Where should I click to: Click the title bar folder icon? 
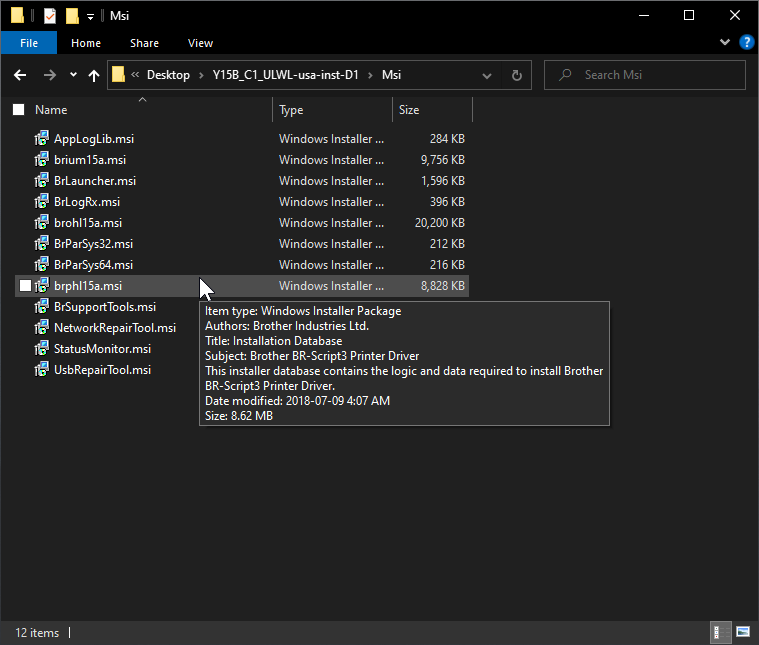(17, 15)
